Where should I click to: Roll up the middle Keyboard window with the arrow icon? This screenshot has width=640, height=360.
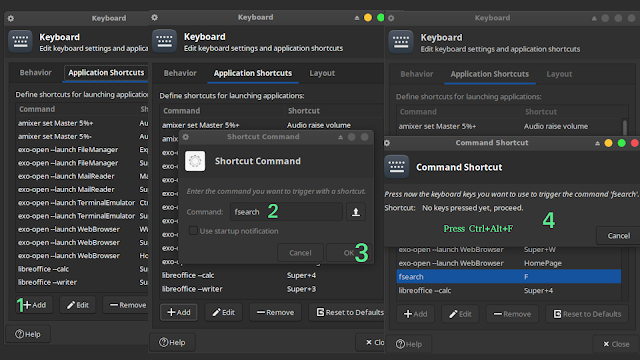point(357,18)
